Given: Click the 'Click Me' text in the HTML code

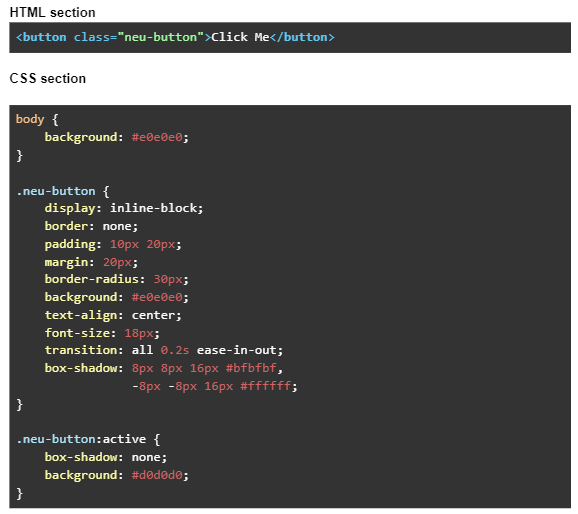Looking at the screenshot, I should coord(240,37).
